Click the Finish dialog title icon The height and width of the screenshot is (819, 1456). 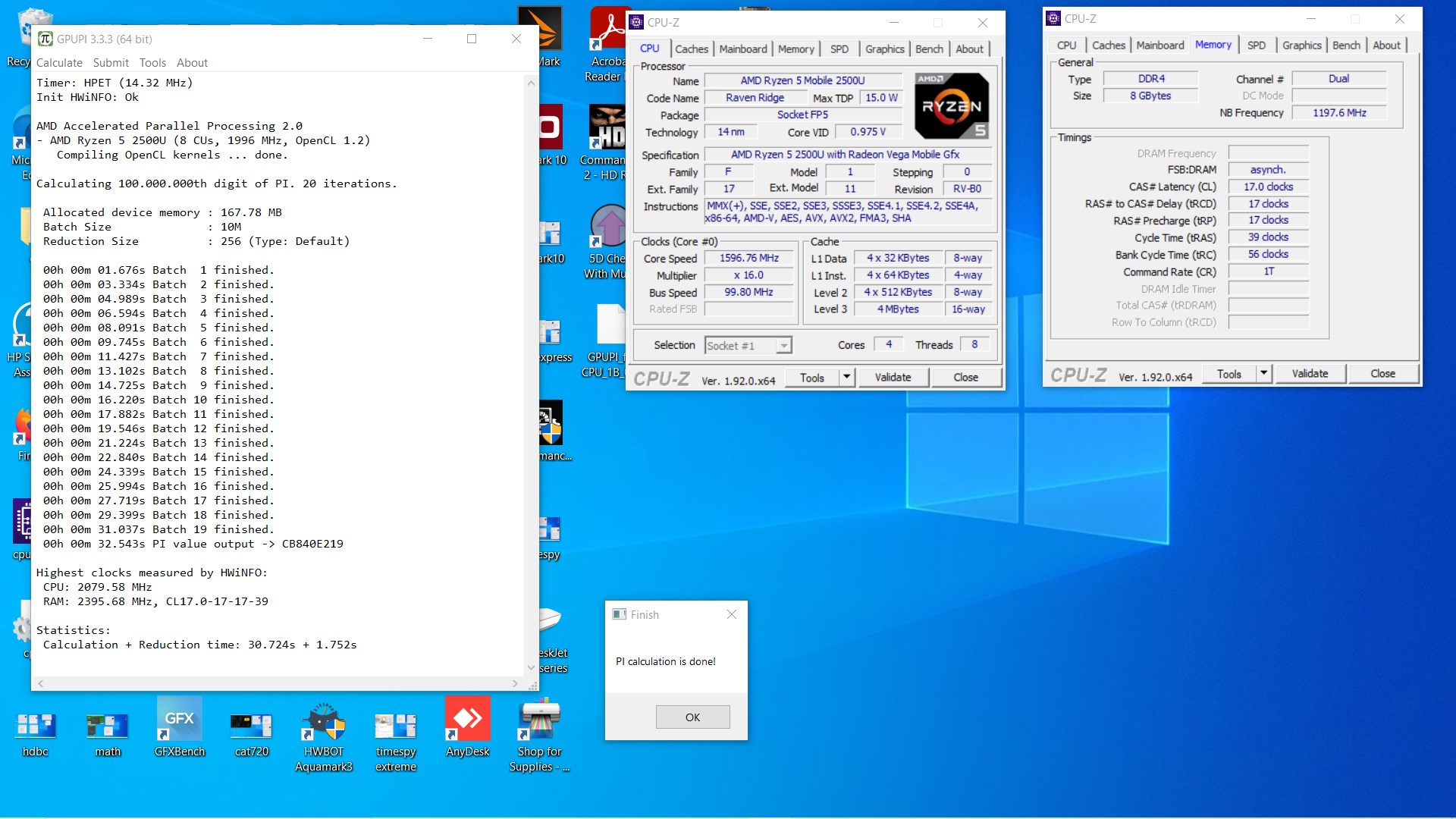620,614
